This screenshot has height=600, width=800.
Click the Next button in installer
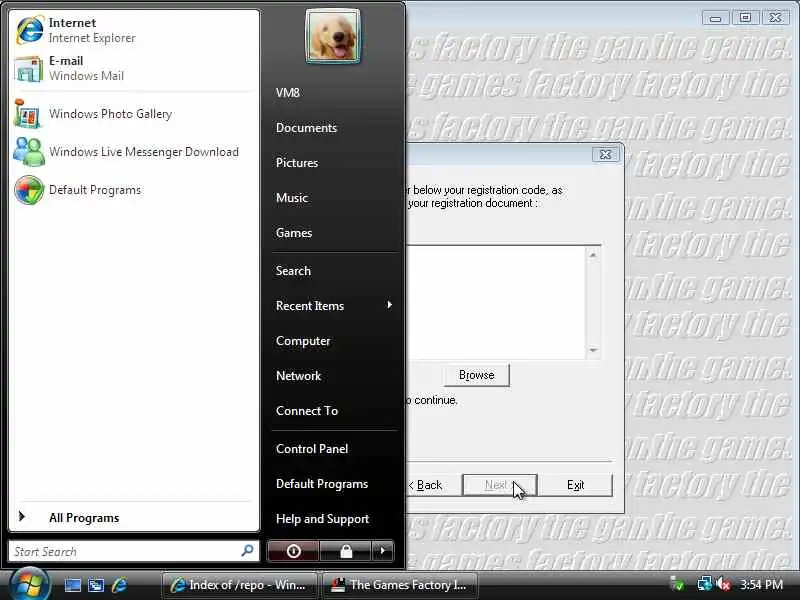pyautogui.click(x=499, y=485)
